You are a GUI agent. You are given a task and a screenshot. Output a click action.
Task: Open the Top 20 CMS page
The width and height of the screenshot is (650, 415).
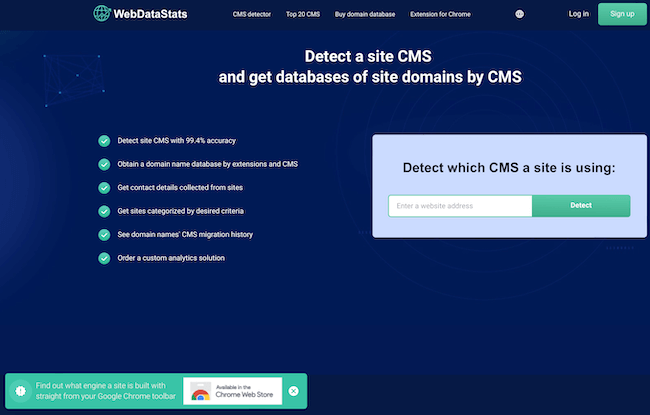pos(303,14)
